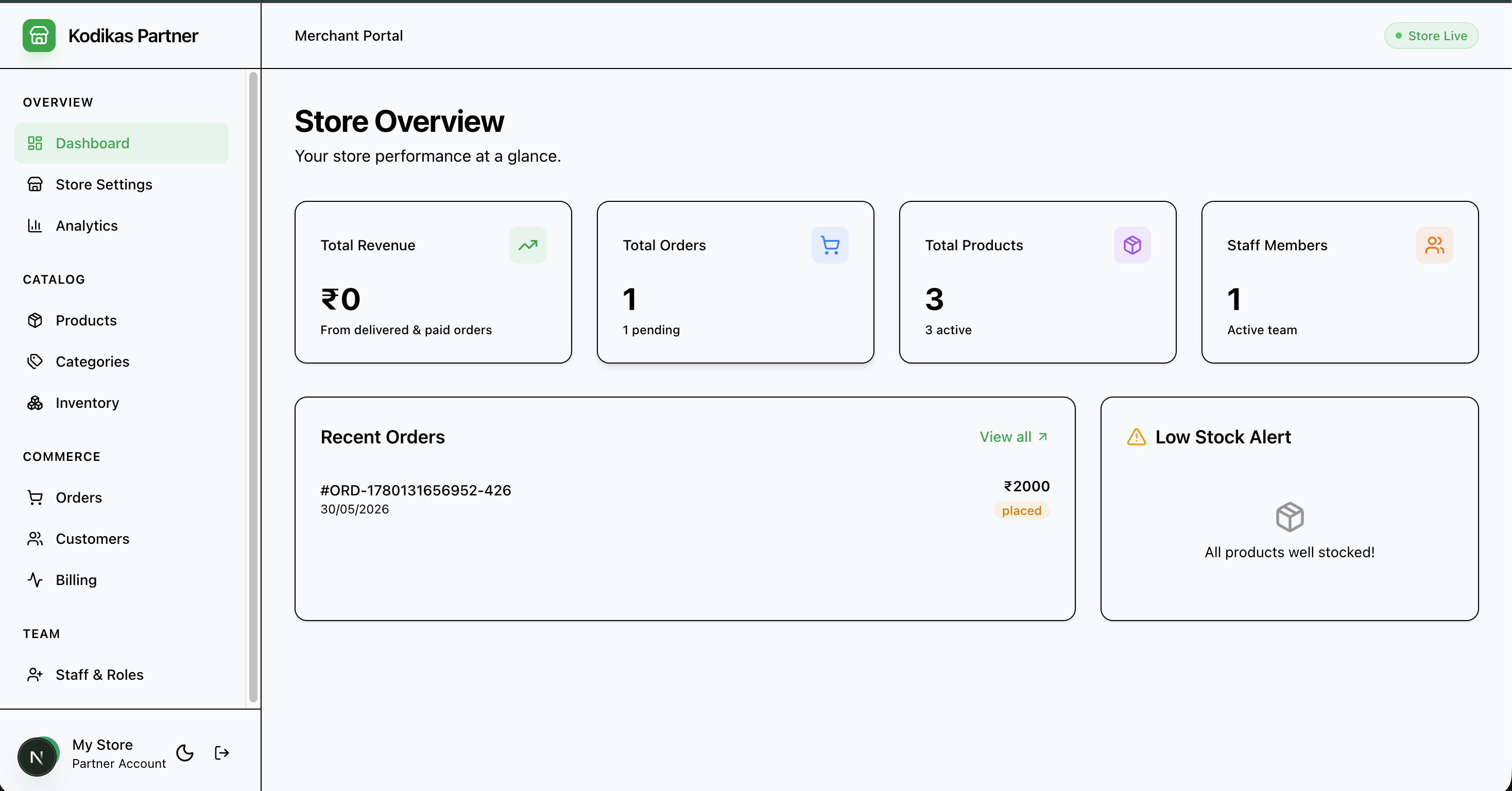The height and width of the screenshot is (791, 1512).
Task: Click the grey package icon above 'All products well stocked!'
Action: click(x=1290, y=517)
